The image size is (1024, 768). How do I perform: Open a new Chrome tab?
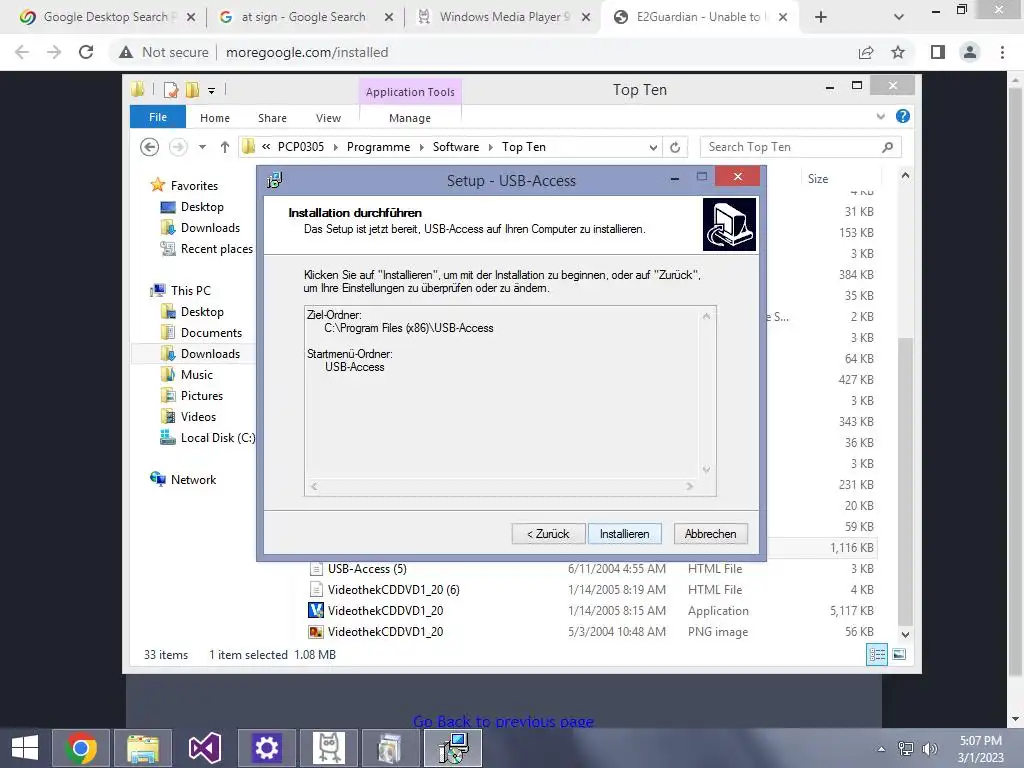click(821, 17)
